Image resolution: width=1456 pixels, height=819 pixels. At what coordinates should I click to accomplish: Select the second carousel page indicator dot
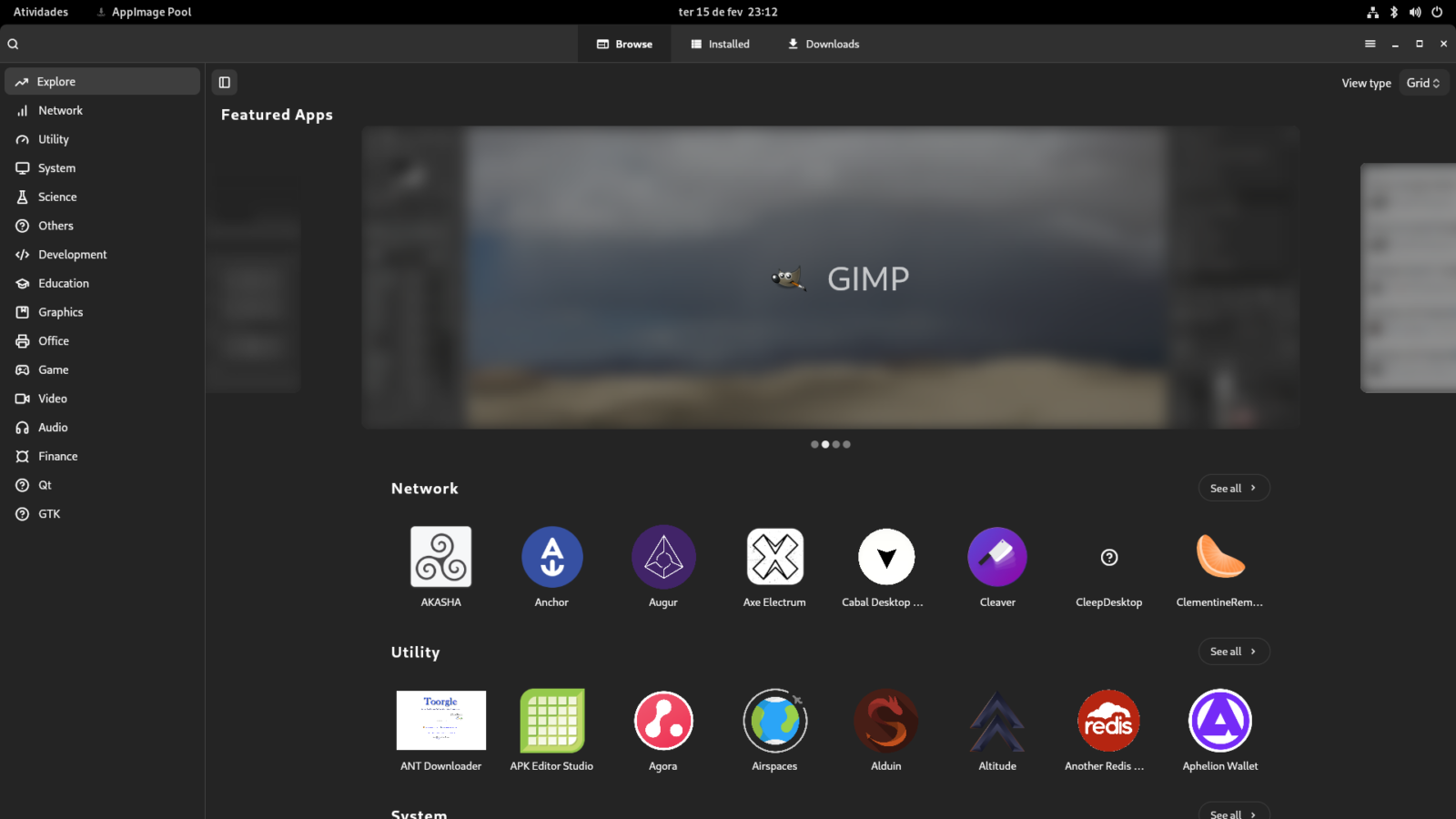(x=825, y=444)
